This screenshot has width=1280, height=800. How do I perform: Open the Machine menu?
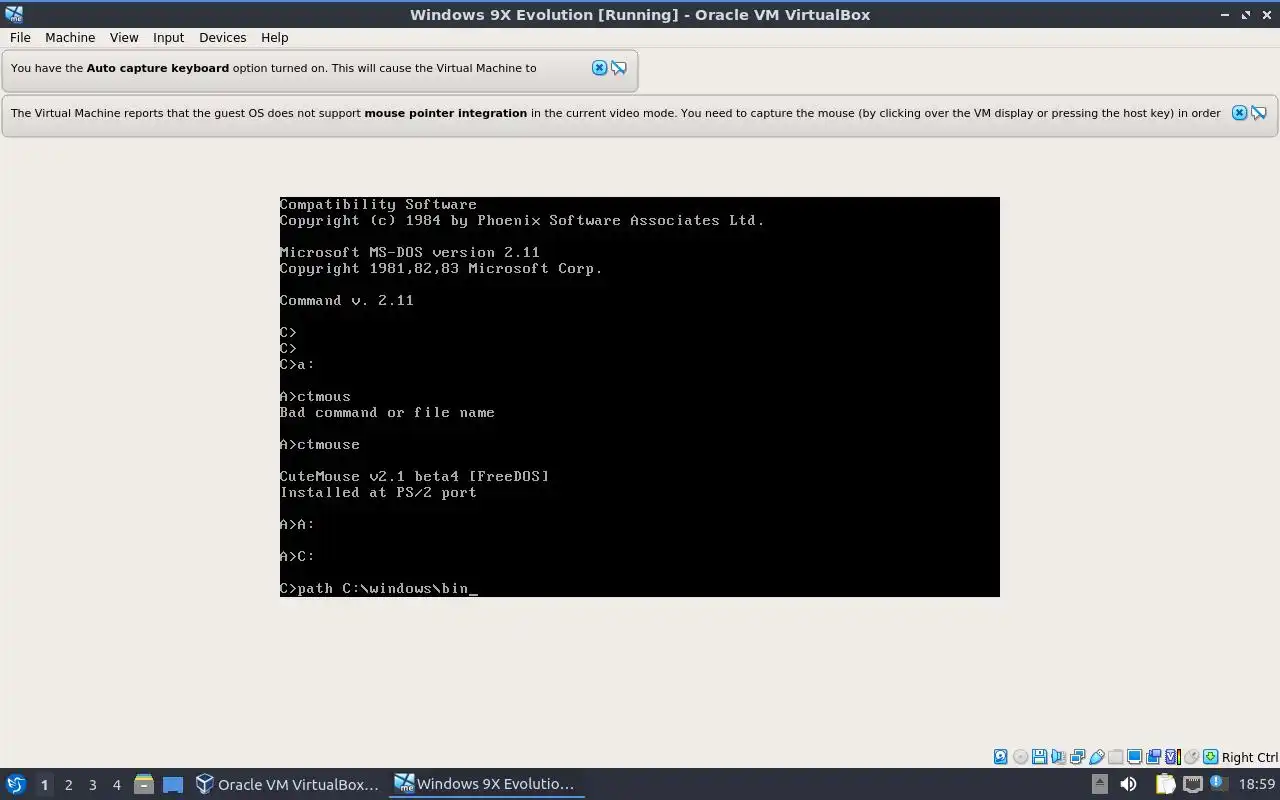[x=70, y=37]
